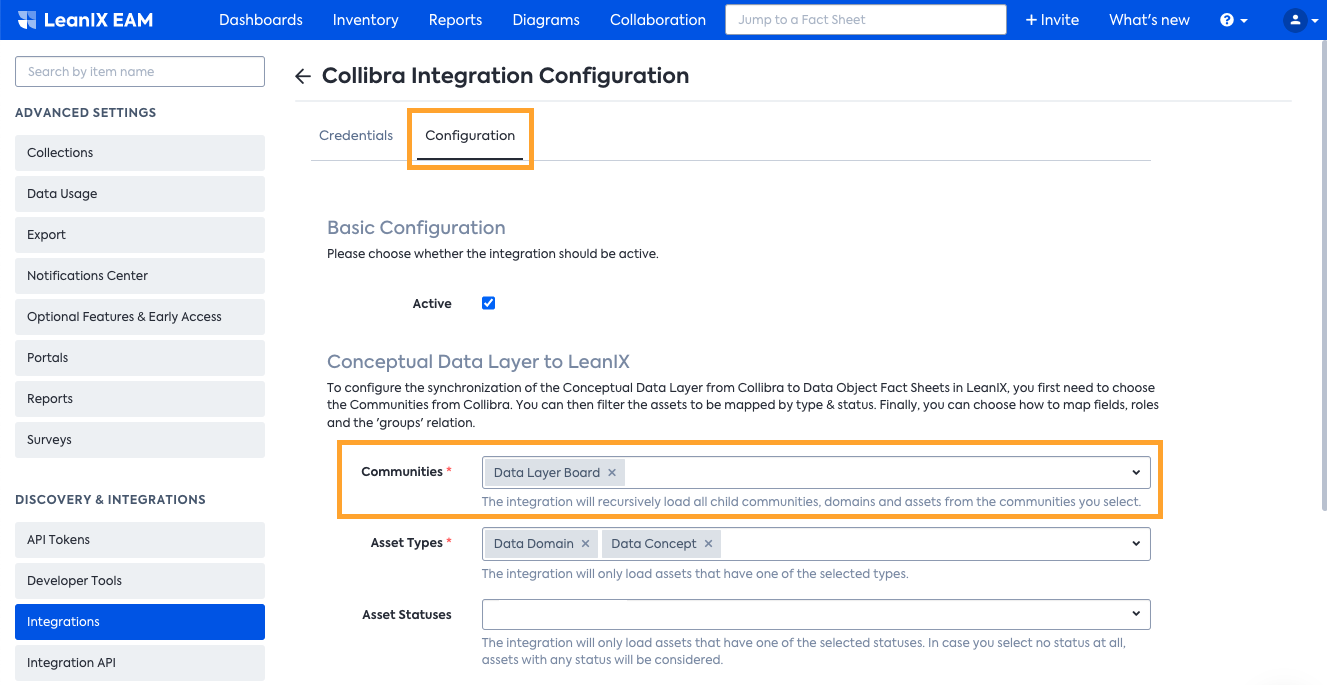Open Surveys settings

(x=140, y=440)
